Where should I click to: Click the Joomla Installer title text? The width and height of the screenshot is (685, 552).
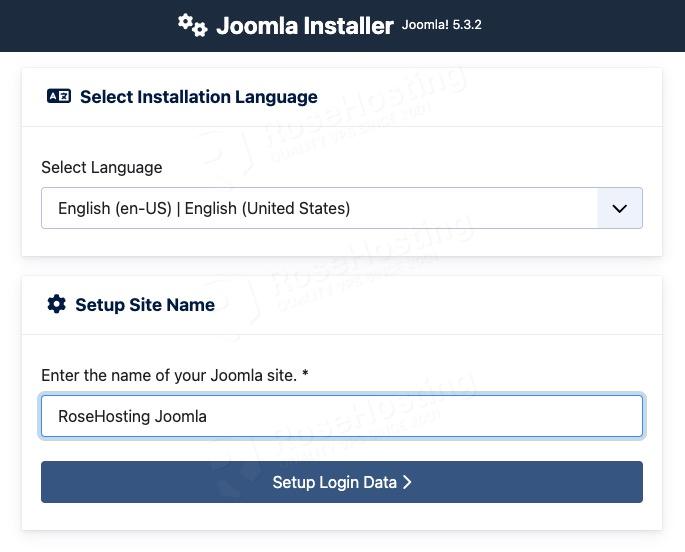coord(304,26)
